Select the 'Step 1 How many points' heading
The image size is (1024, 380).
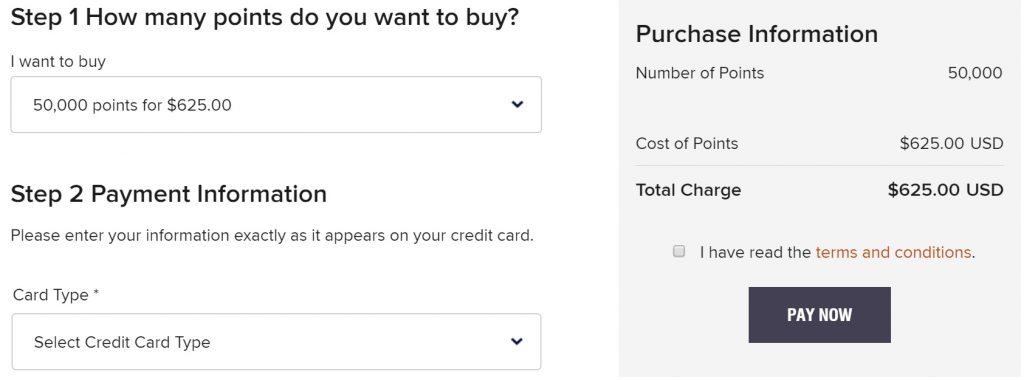tap(264, 18)
